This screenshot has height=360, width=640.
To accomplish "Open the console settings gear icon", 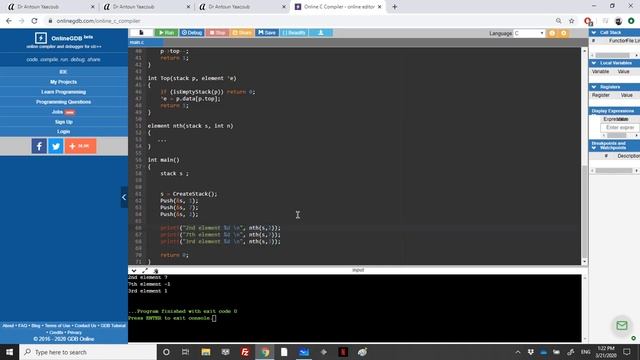I will pos(156,270).
